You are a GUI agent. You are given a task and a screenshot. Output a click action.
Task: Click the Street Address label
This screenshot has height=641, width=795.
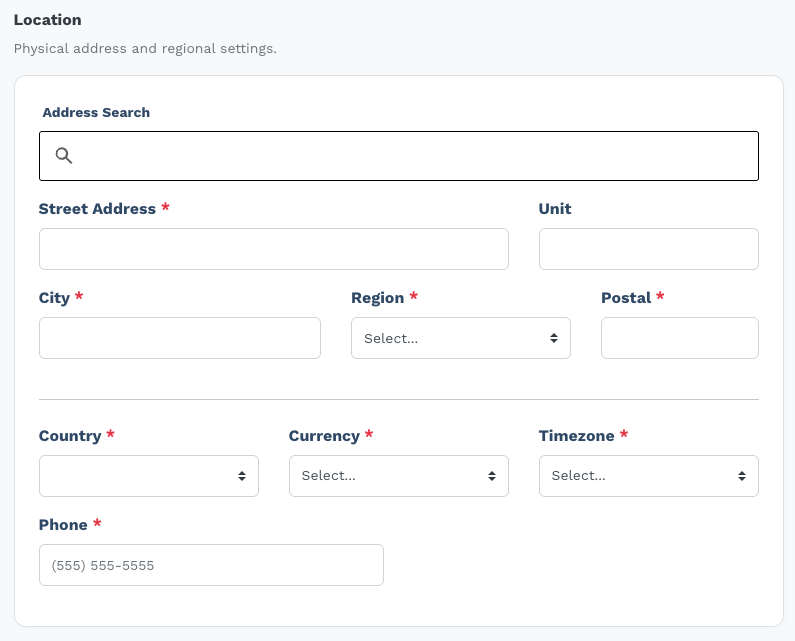[97, 209]
